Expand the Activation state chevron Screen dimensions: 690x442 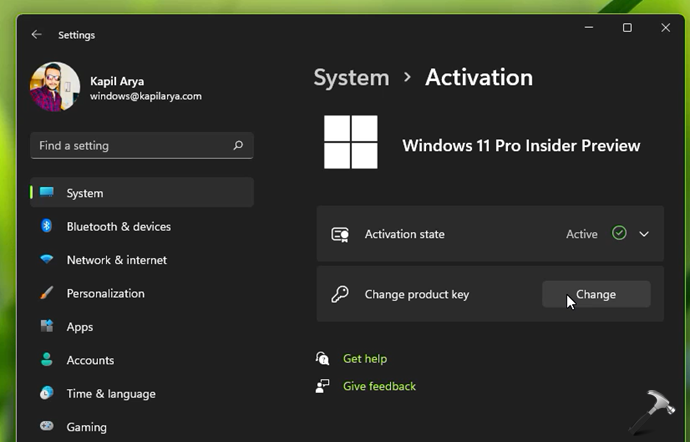[x=644, y=234]
